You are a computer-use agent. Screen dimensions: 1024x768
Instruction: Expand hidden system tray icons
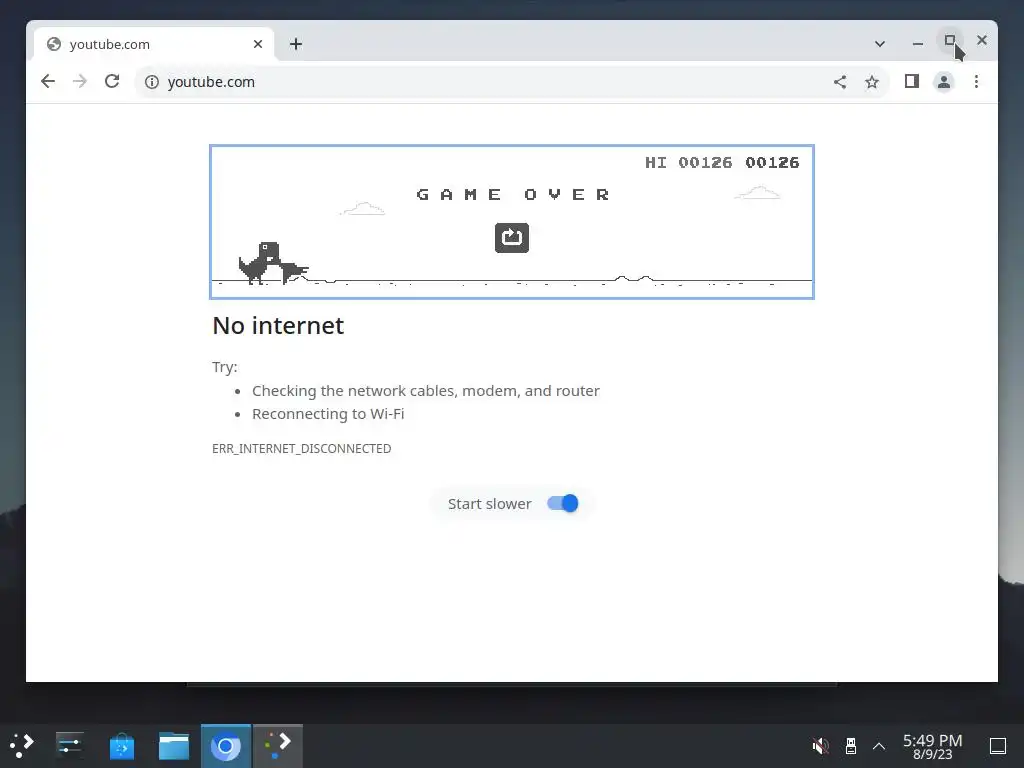click(879, 746)
